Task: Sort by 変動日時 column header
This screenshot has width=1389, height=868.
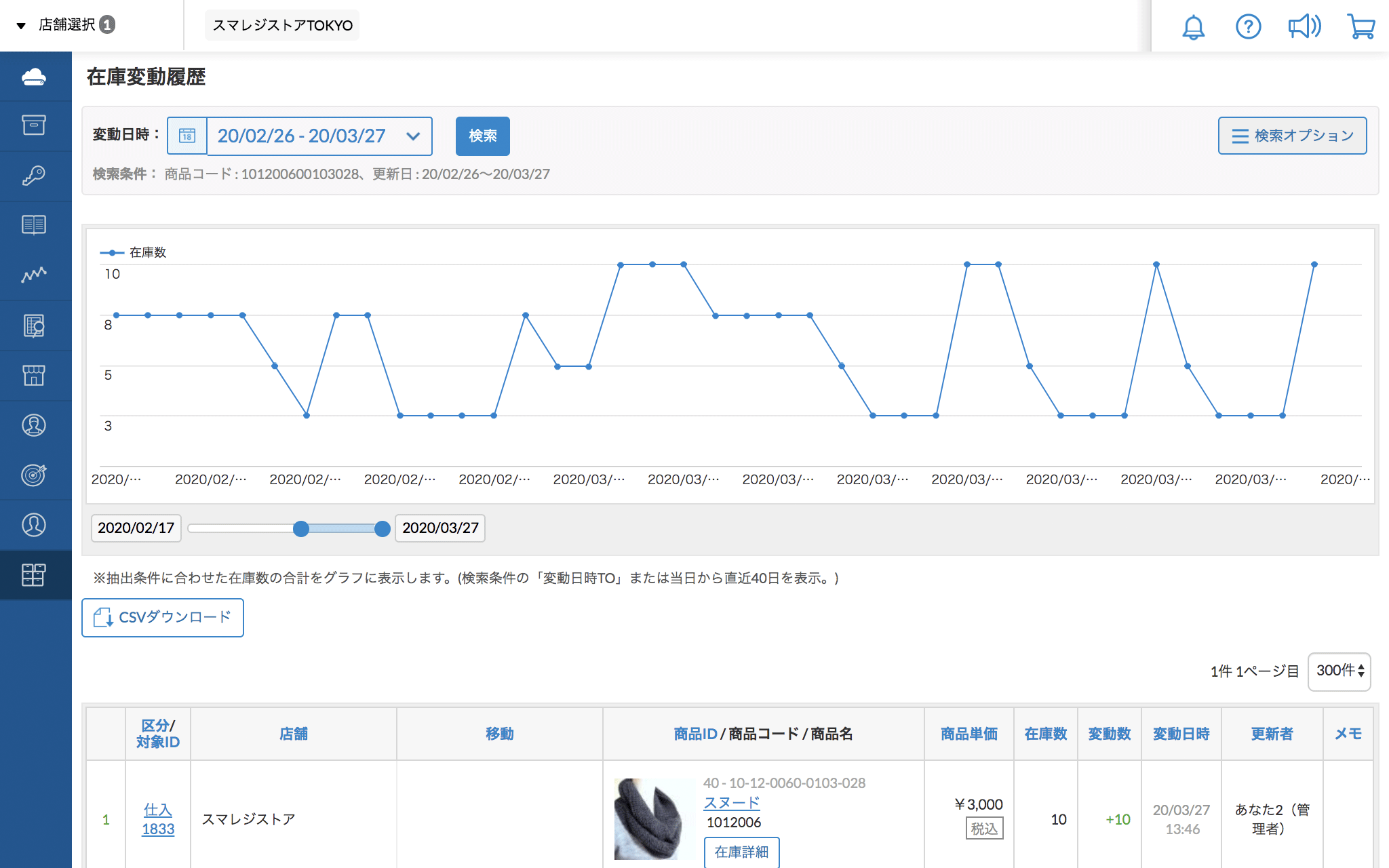Action: (1181, 734)
